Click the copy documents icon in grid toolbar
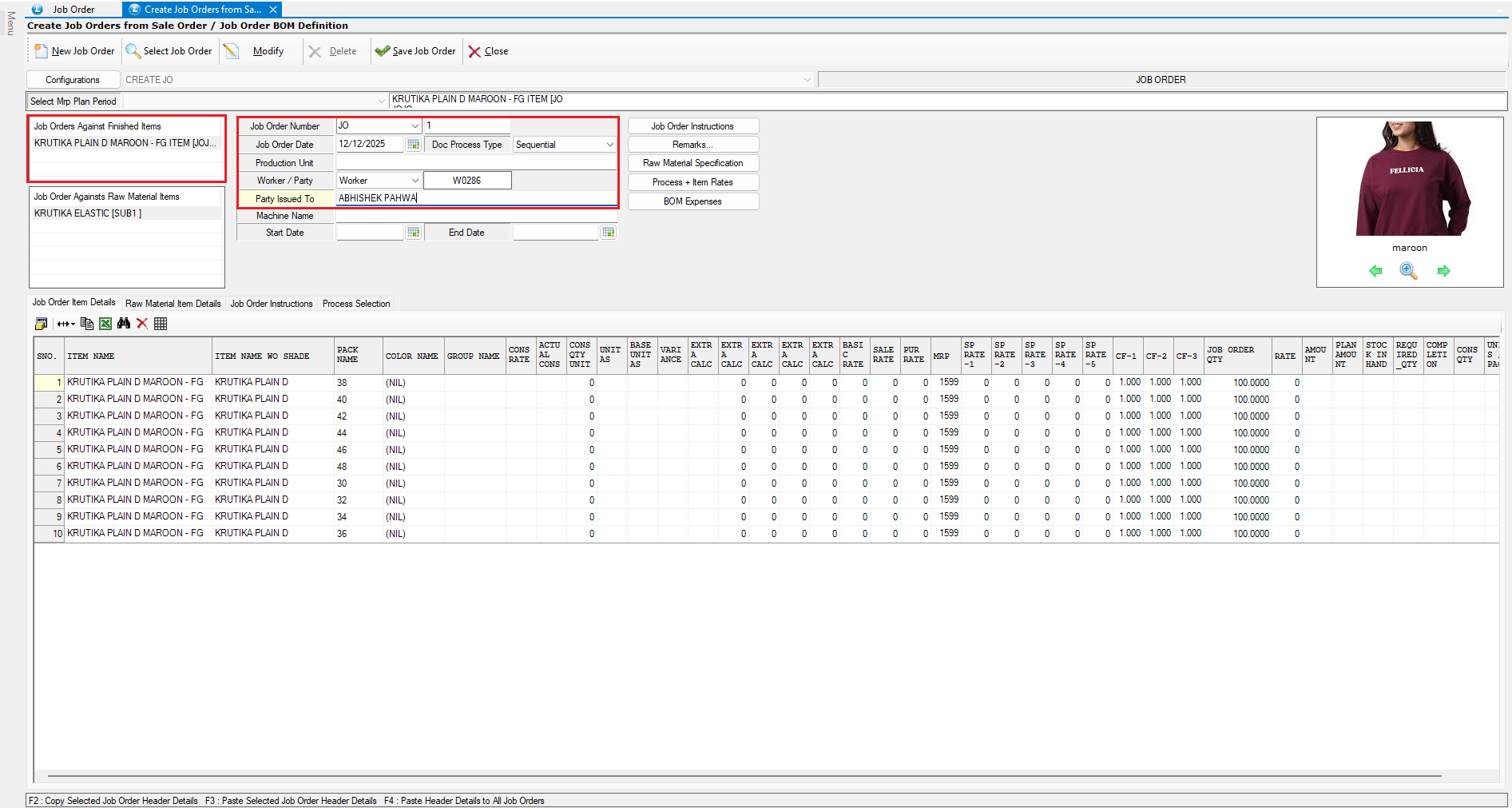1512x808 pixels. pos(87,324)
